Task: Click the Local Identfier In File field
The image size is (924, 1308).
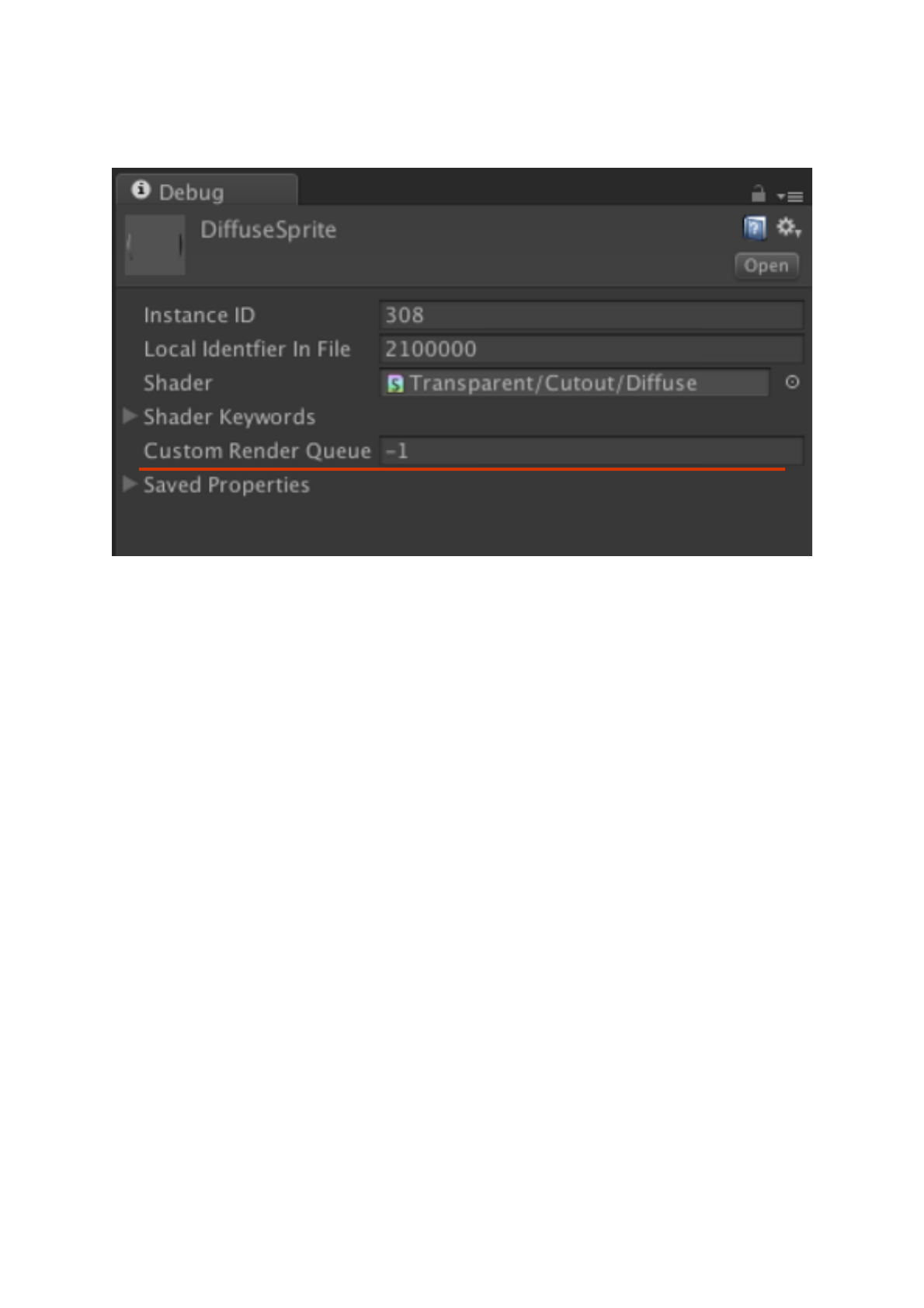Action: [591, 350]
